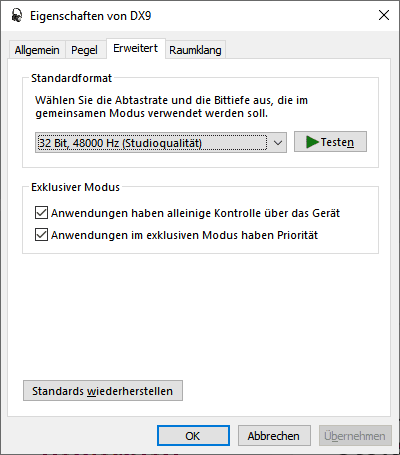Select the '32 Bit, 48000 Hz (Studioqualität)' combo box
Image resolution: width=400 pixels, height=455 pixels.
point(161,143)
